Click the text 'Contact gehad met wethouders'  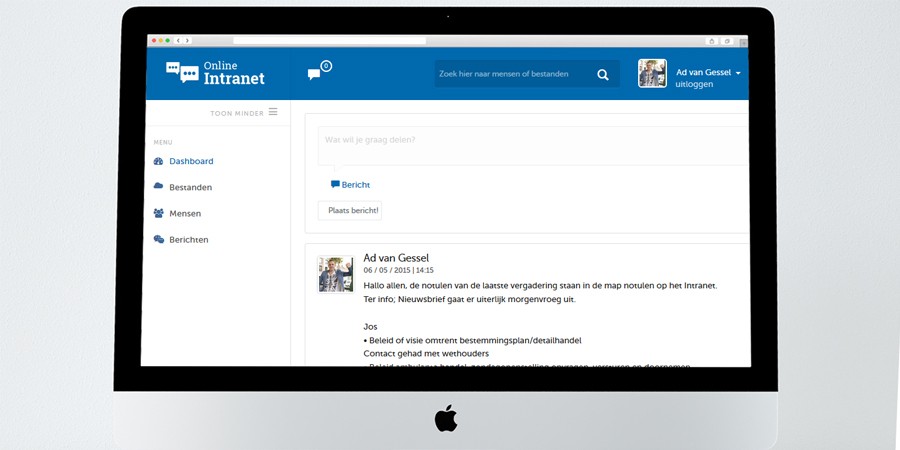(x=426, y=354)
